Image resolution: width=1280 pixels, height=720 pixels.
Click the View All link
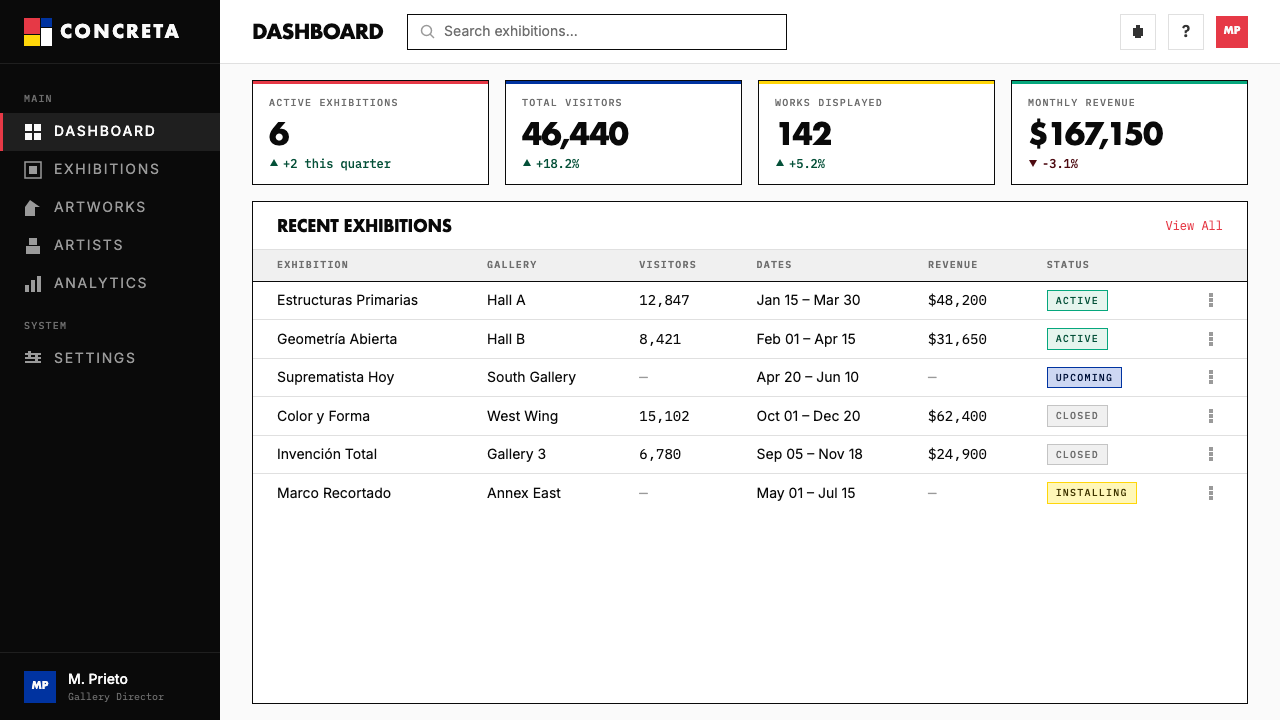pyautogui.click(x=1194, y=226)
